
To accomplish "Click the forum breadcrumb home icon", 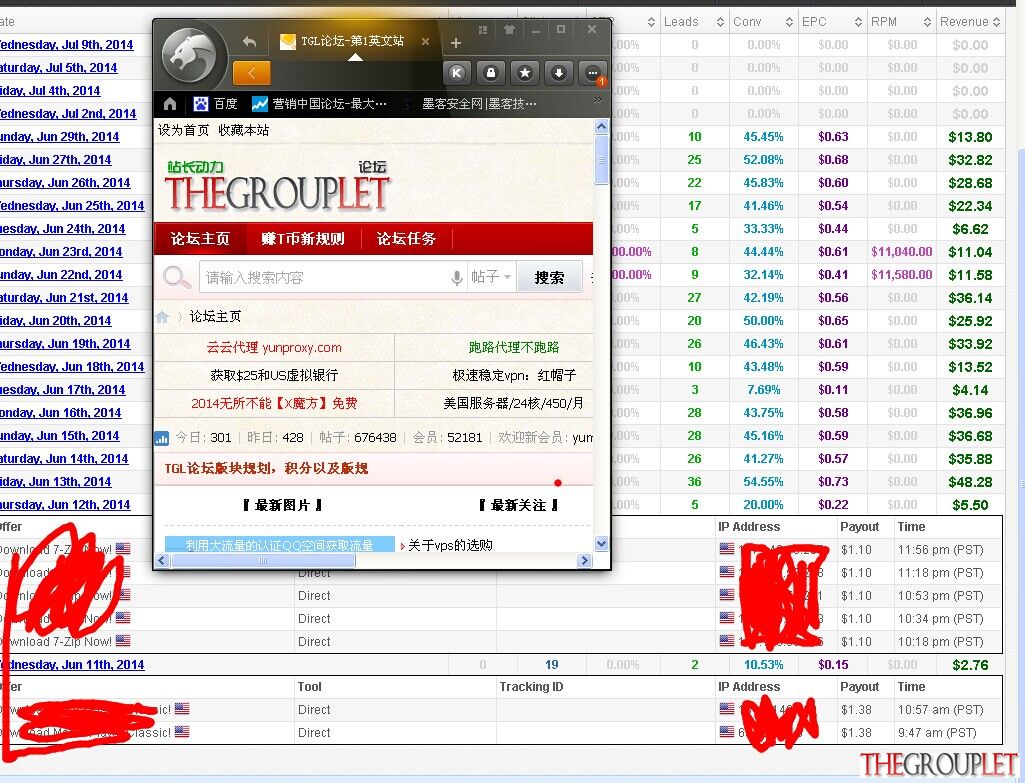I will 162,317.
